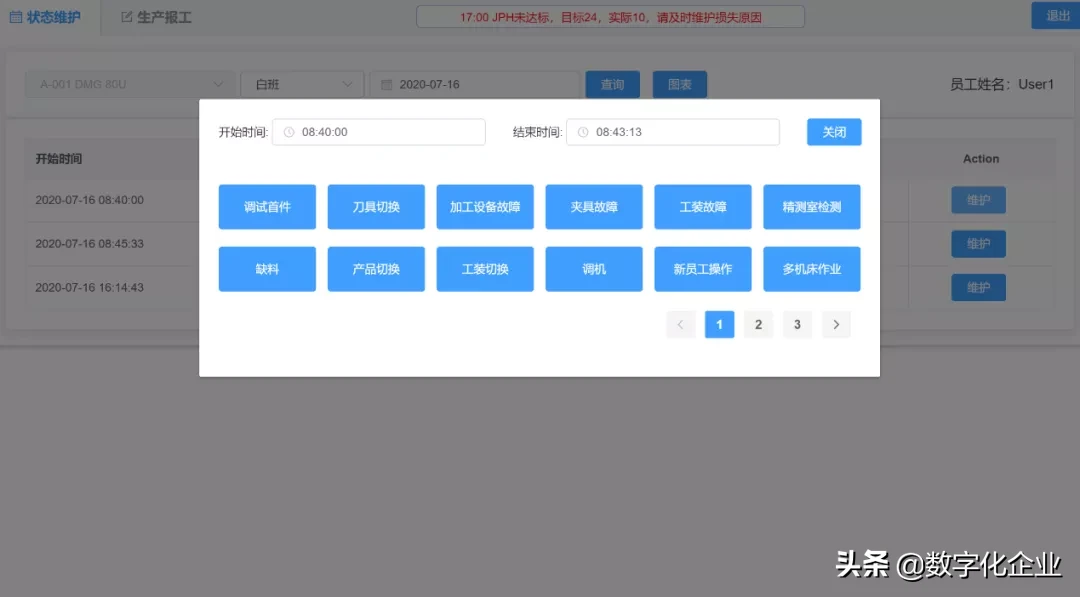This screenshot has width=1080, height=597.
Task: Open the machine dropdown A-001 DMG 80U
Action: click(x=128, y=84)
